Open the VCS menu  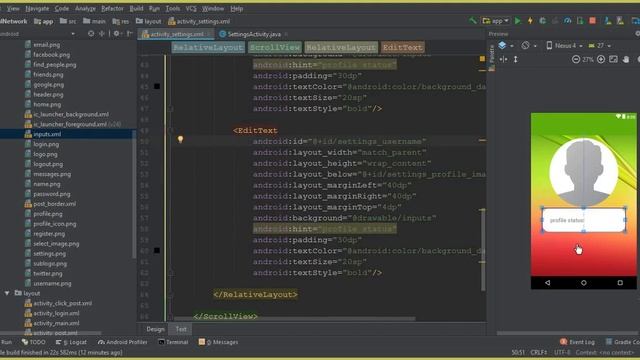click(x=191, y=8)
